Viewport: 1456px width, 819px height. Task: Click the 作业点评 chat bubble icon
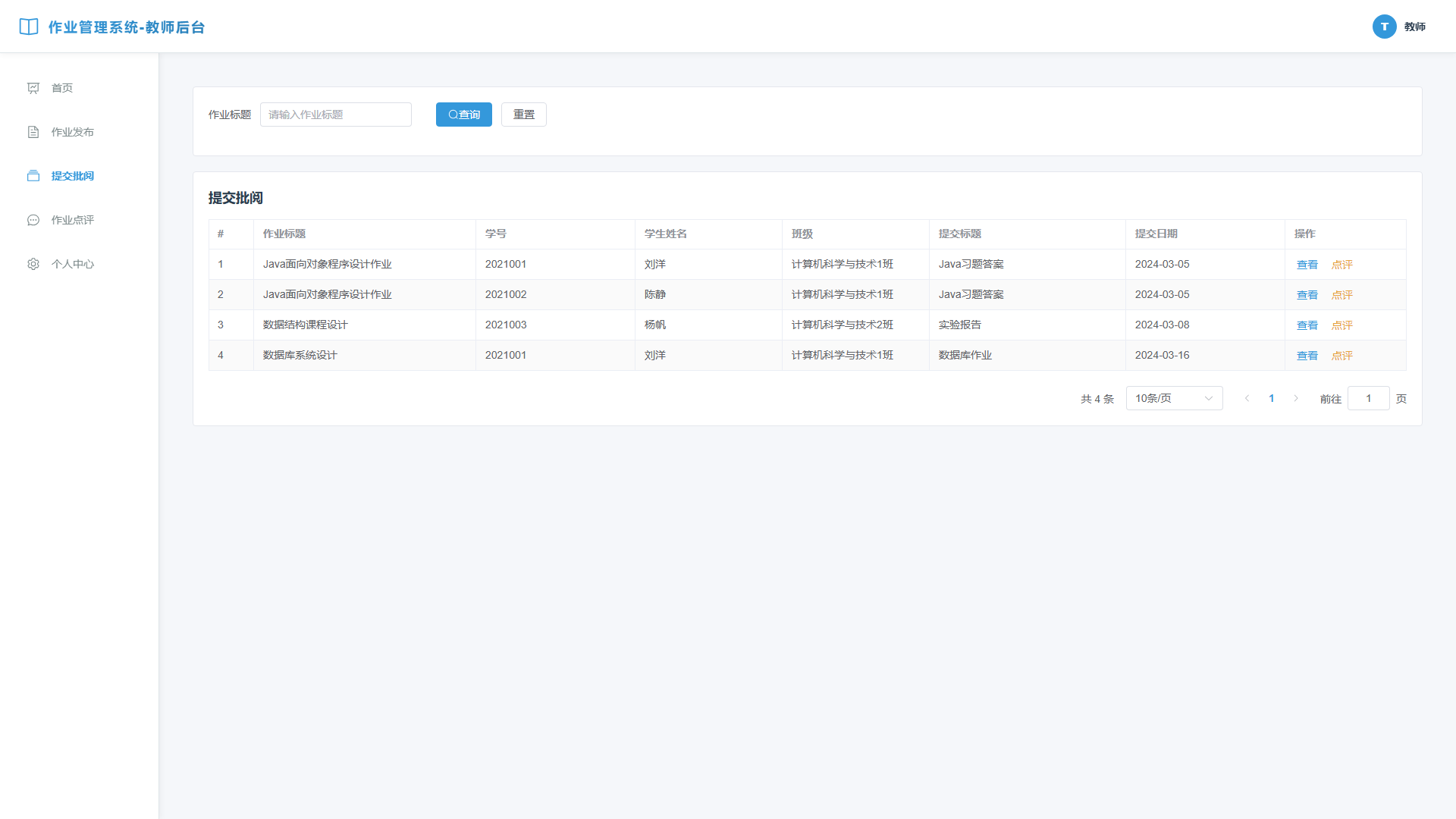pos(33,220)
